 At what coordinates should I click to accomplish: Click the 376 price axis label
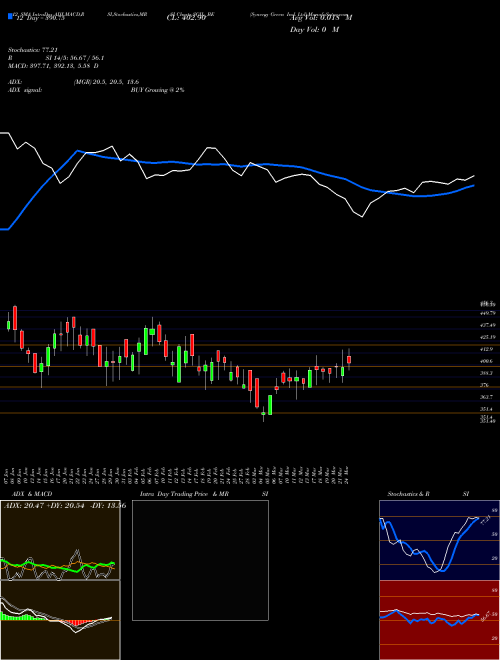point(484,385)
